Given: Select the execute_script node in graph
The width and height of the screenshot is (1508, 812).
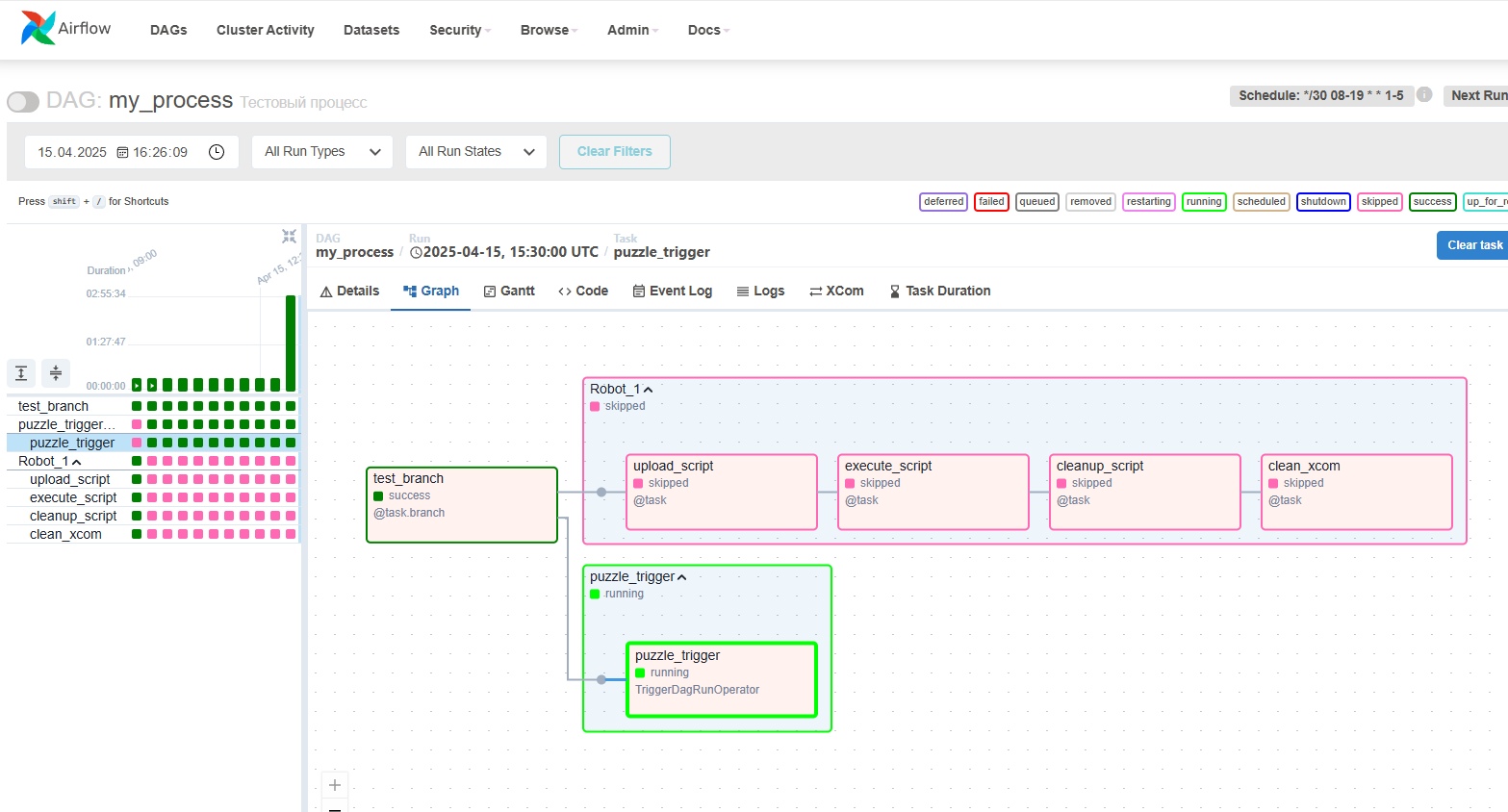Looking at the screenshot, I should click(x=933, y=492).
